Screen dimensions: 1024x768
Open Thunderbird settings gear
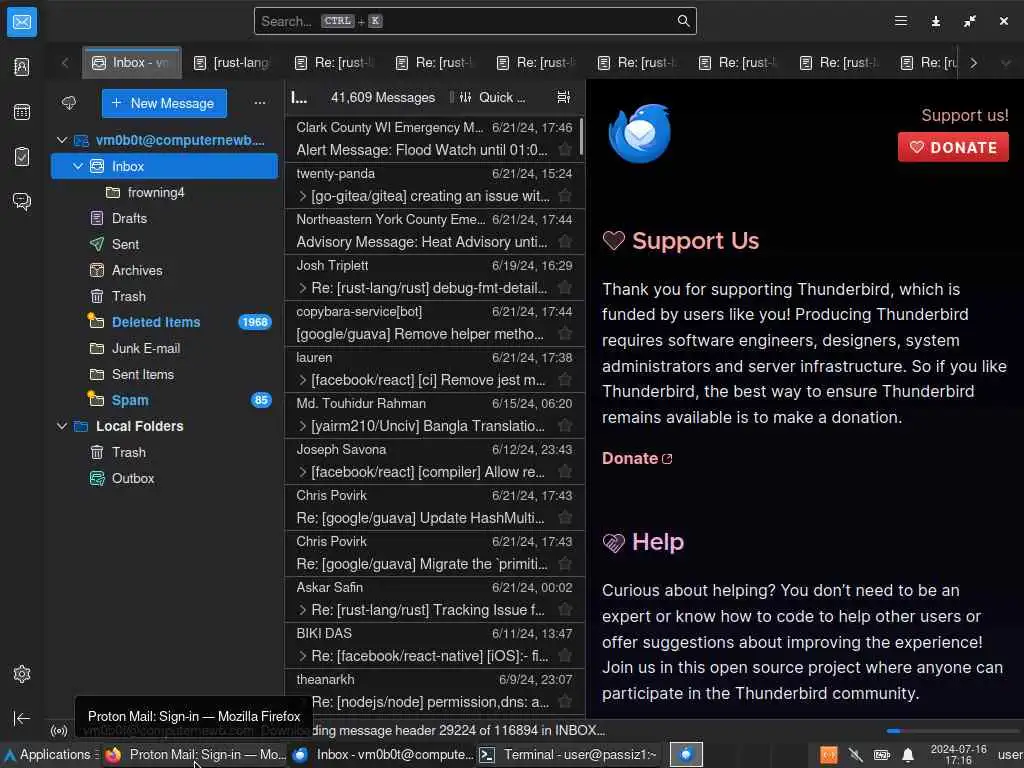[22, 674]
